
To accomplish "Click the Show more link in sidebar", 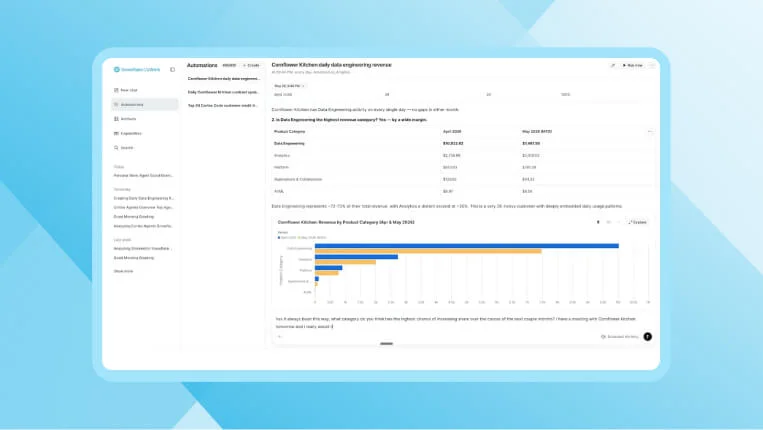I will (123, 271).
